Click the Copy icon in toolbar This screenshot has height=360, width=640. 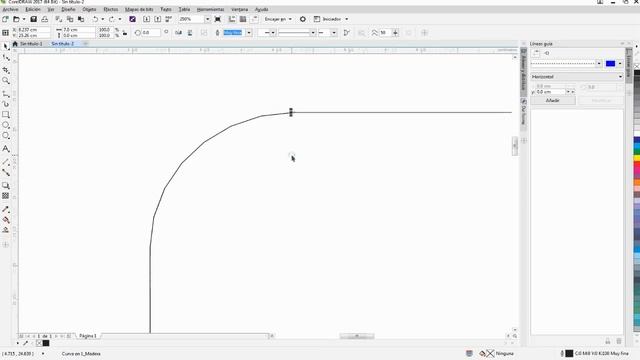click(70, 19)
